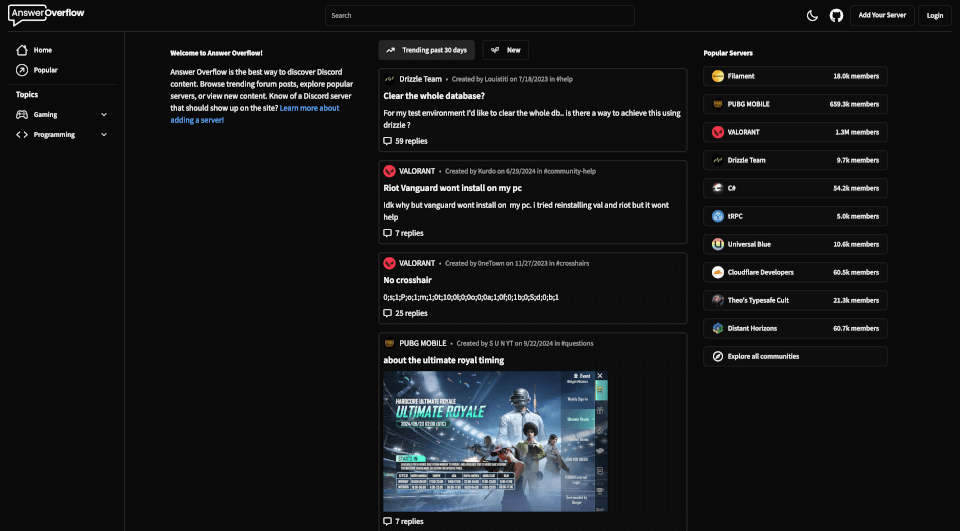The height and width of the screenshot is (531, 960).
Task: Open the Clear the whole database? post
Action: 434,96
